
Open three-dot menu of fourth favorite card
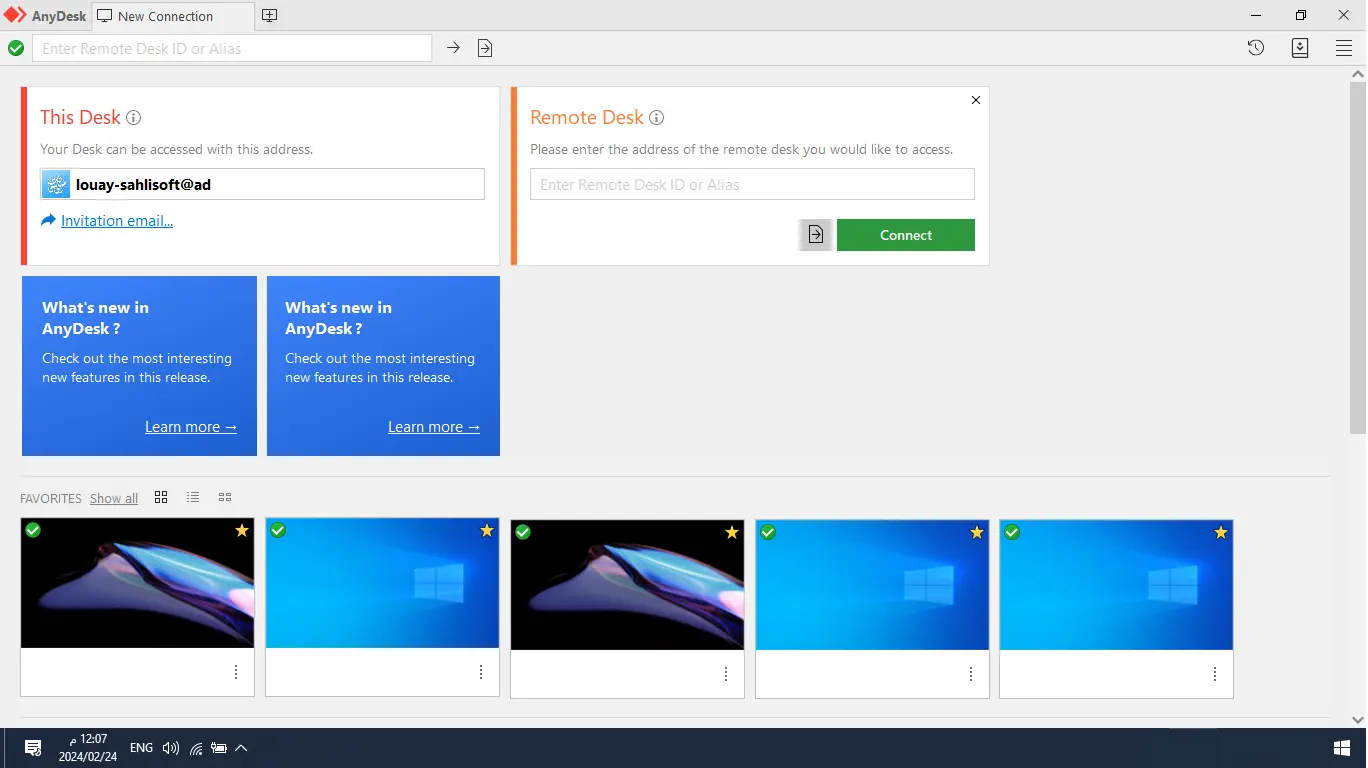(x=971, y=674)
